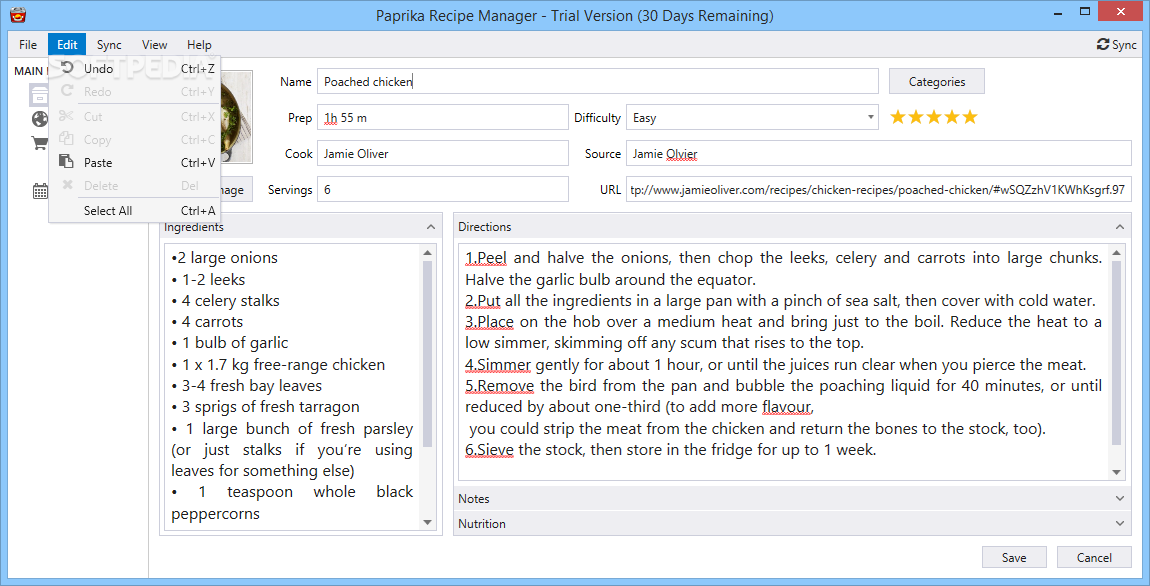Click the Directions scrollbar up arrow
The image size is (1150, 586).
(1116, 254)
